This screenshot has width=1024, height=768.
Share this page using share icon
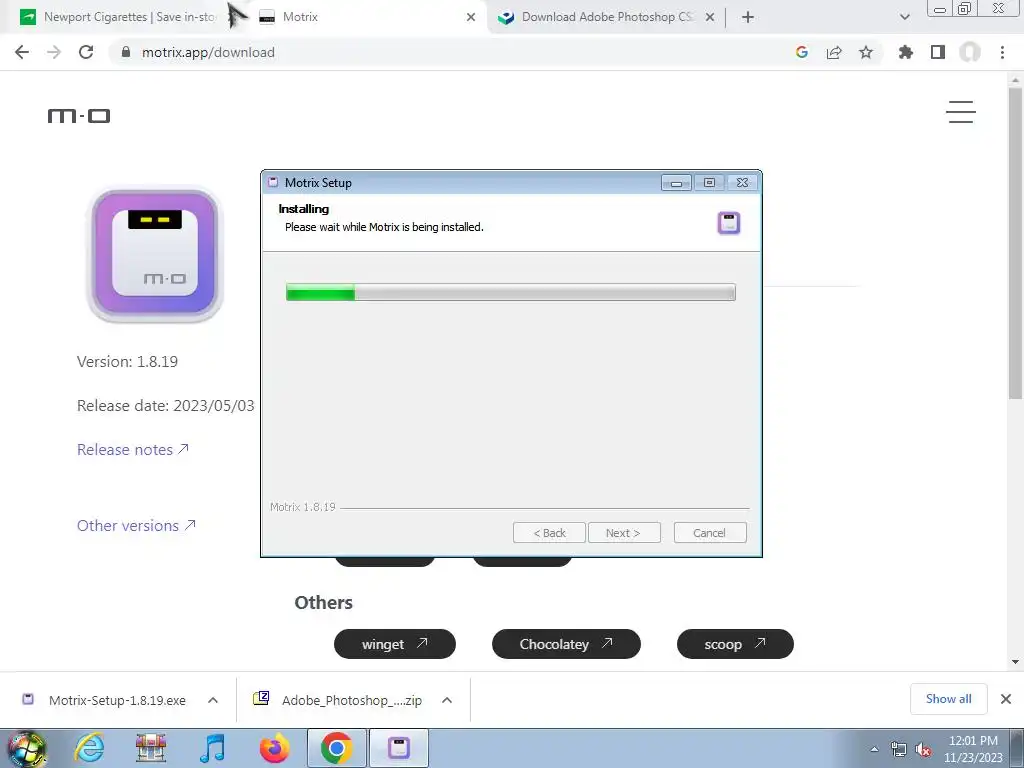coord(834,52)
